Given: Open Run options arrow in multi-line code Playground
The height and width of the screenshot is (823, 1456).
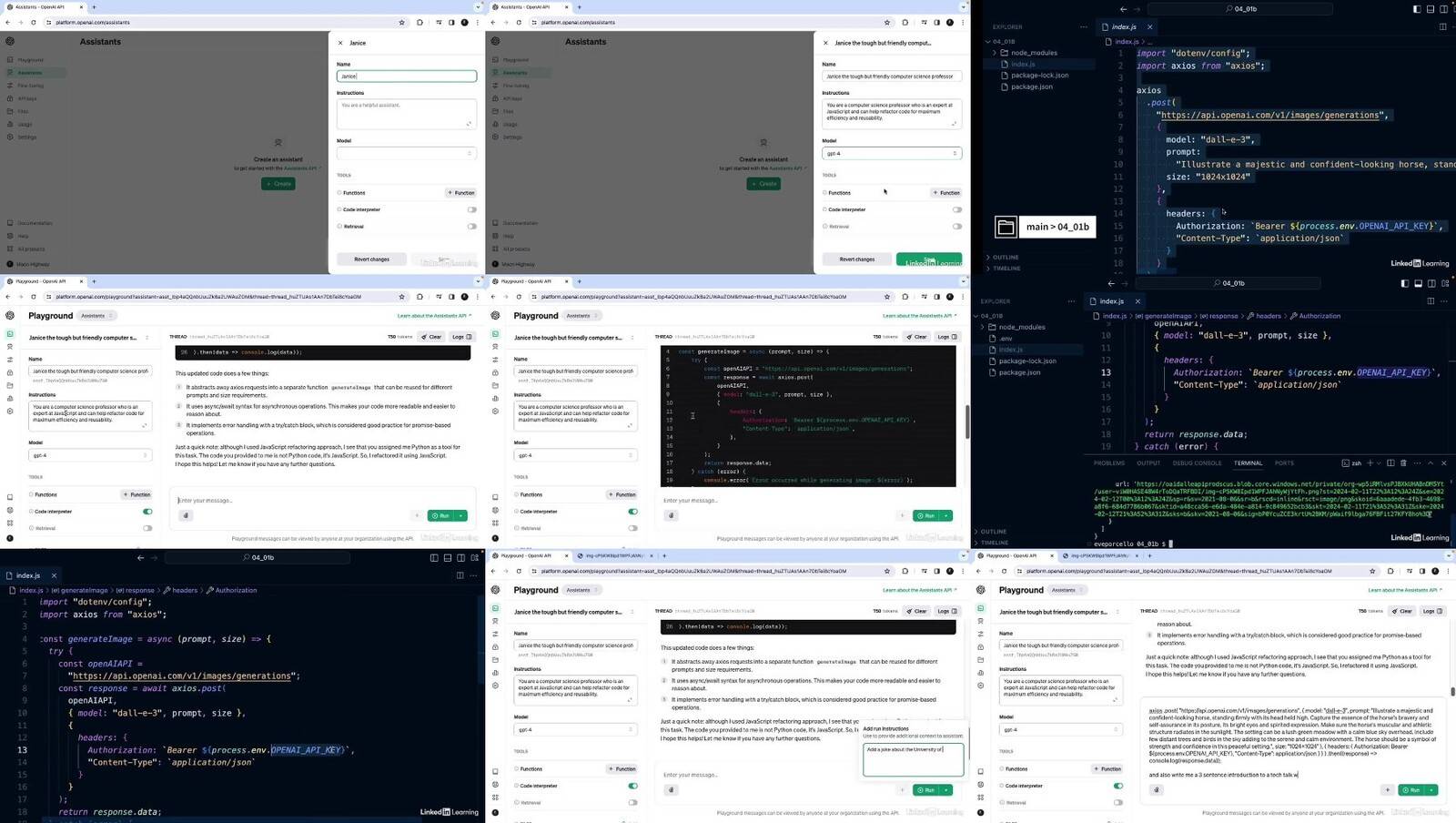Looking at the screenshot, I should (946, 515).
